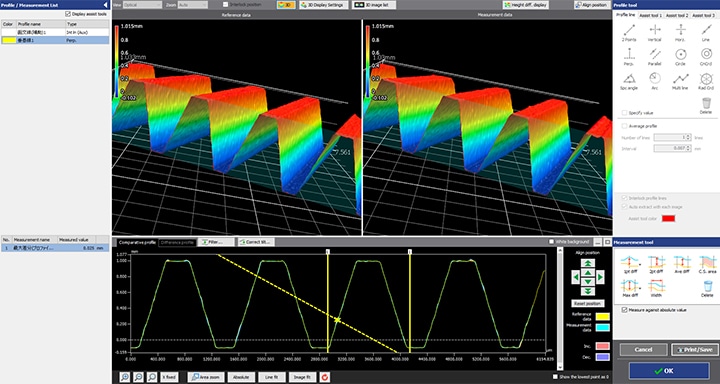
Task: Click the Filter... button
Action: (216, 242)
